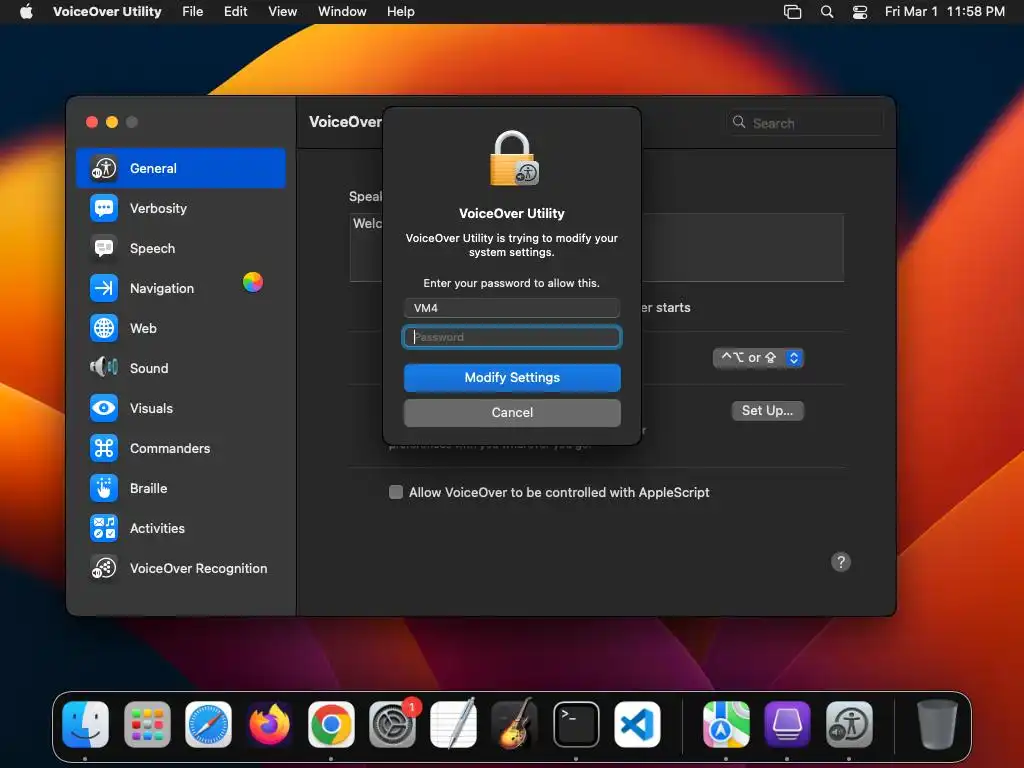1024x768 pixels.
Task: Open the VoiceOver Utility app menu
Action: [x=107, y=12]
